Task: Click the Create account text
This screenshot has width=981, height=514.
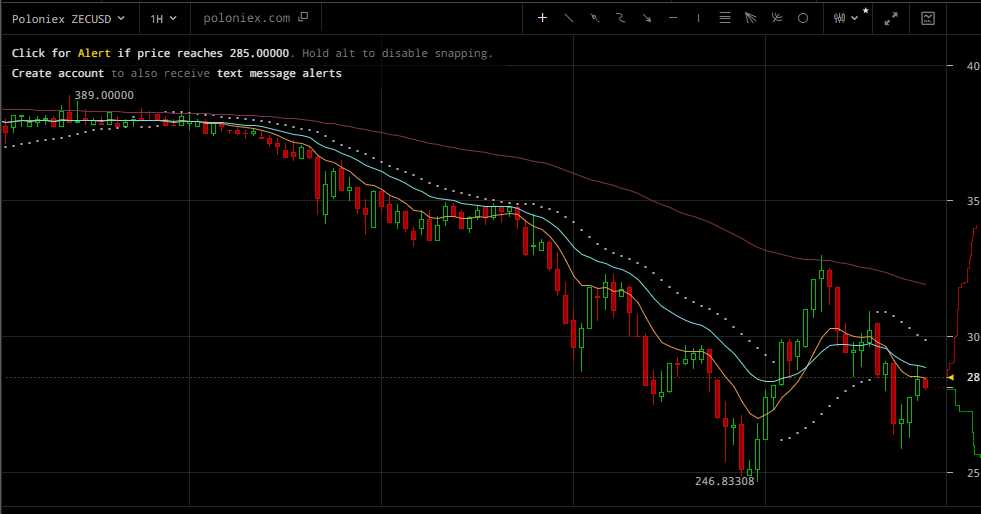Action: click(x=58, y=73)
